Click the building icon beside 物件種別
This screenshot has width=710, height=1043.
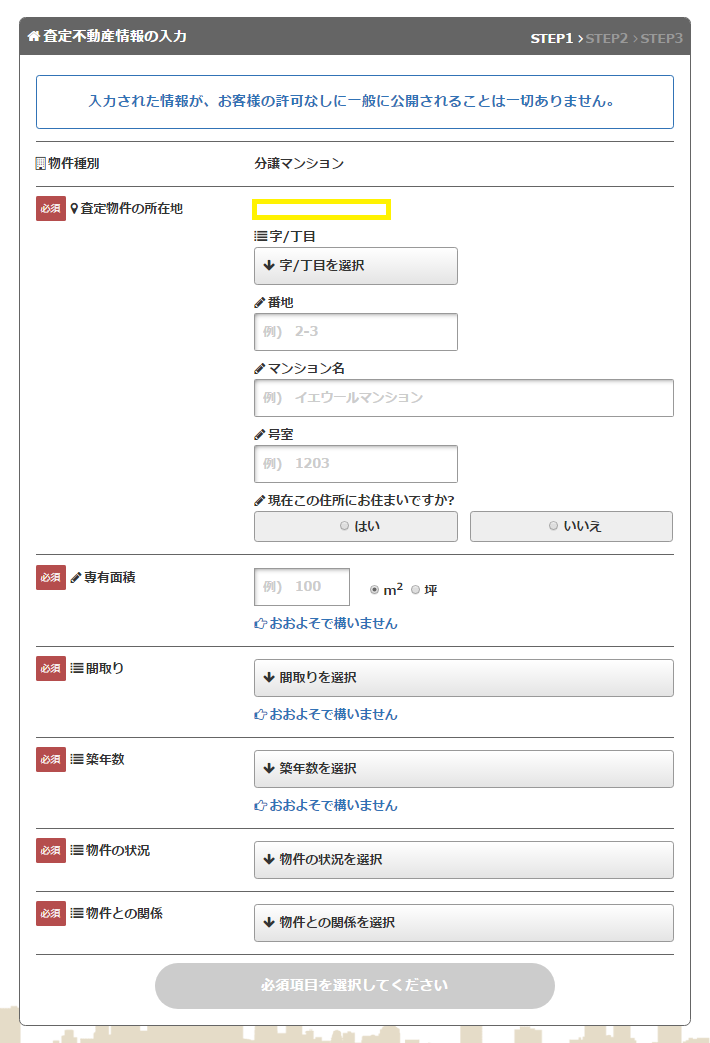(41, 163)
